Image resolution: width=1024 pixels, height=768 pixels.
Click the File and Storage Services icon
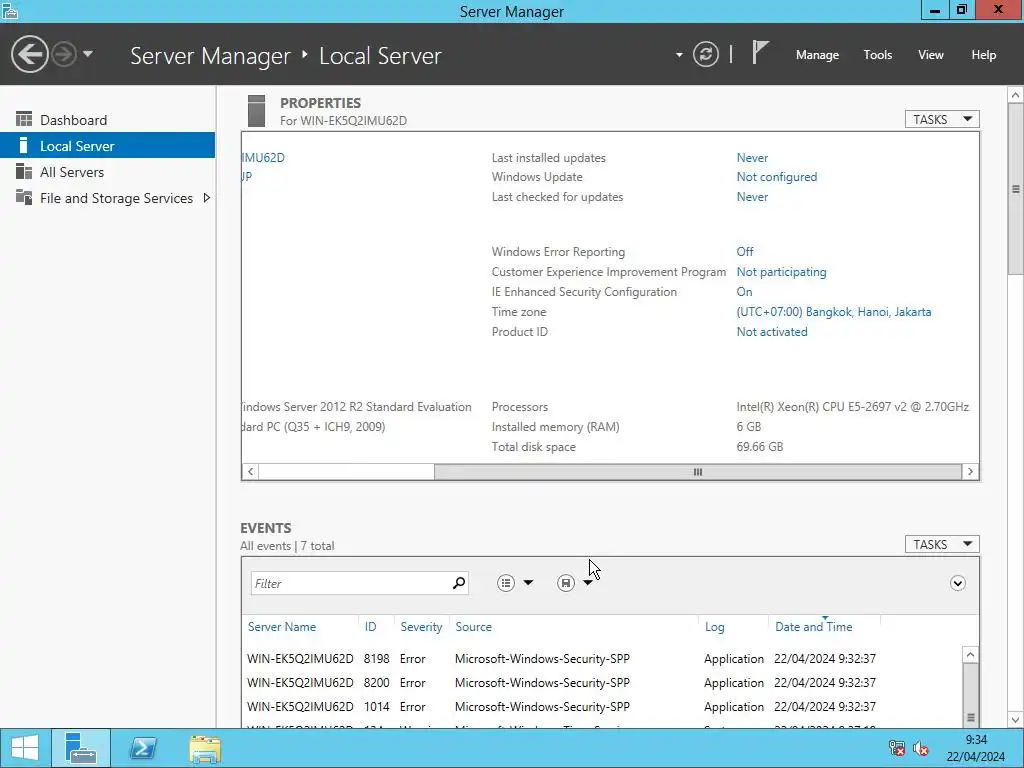tap(24, 197)
